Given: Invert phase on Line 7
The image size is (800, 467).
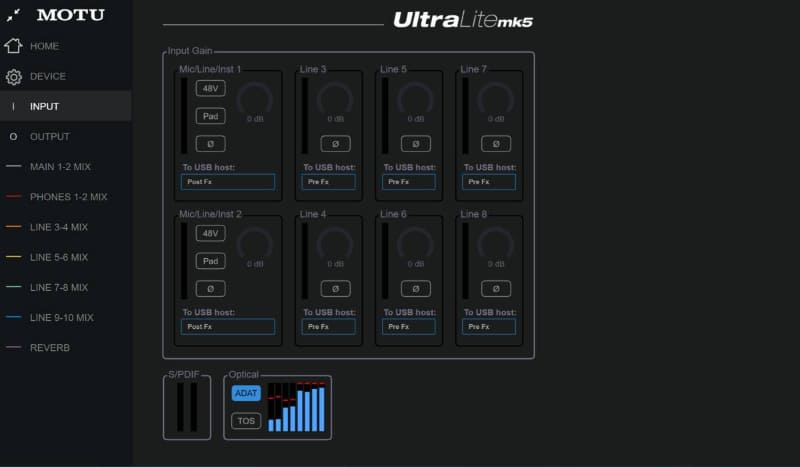Looking at the screenshot, I should tap(496, 144).
